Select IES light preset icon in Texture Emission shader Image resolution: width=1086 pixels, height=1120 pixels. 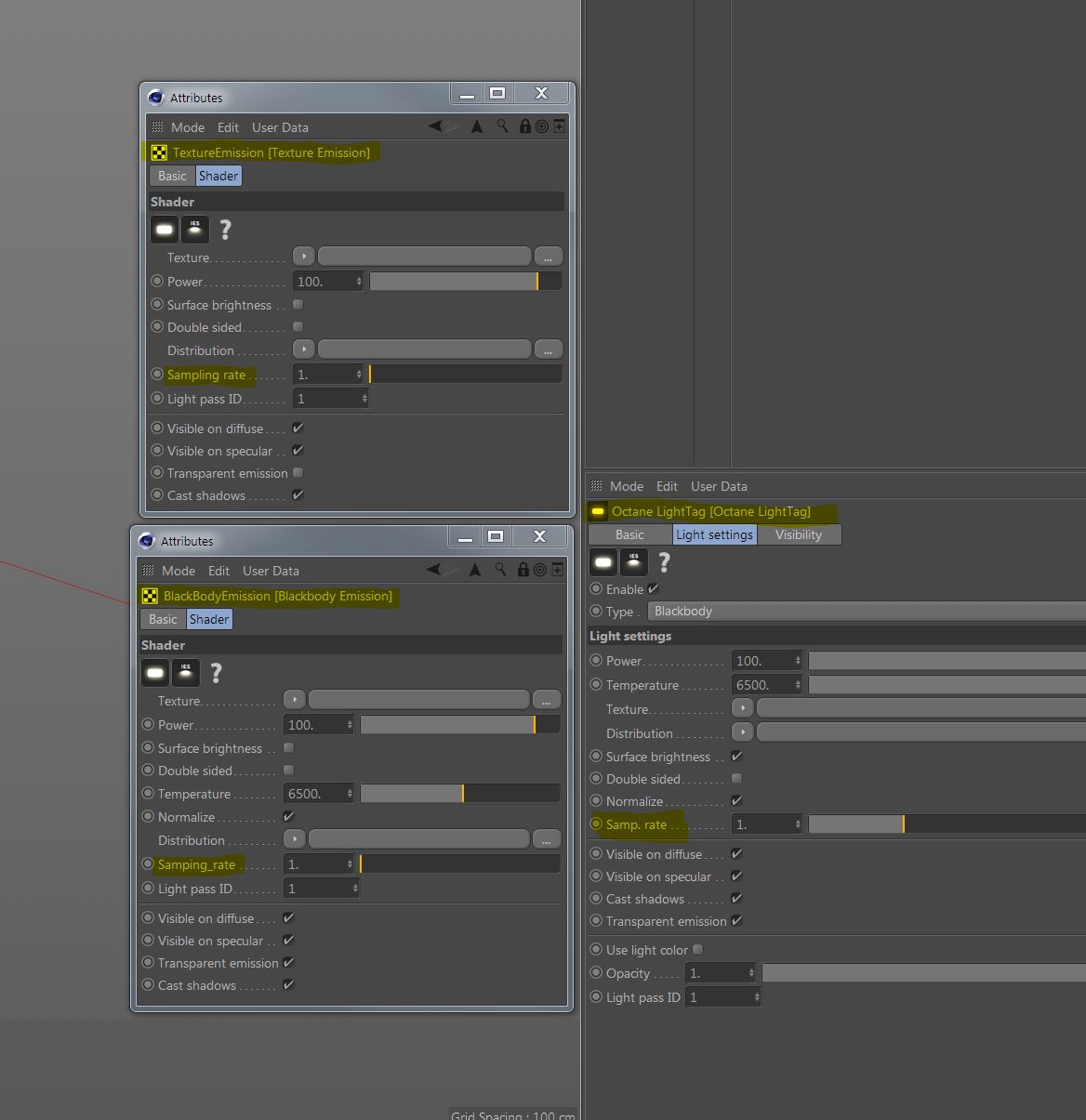[195, 229]
